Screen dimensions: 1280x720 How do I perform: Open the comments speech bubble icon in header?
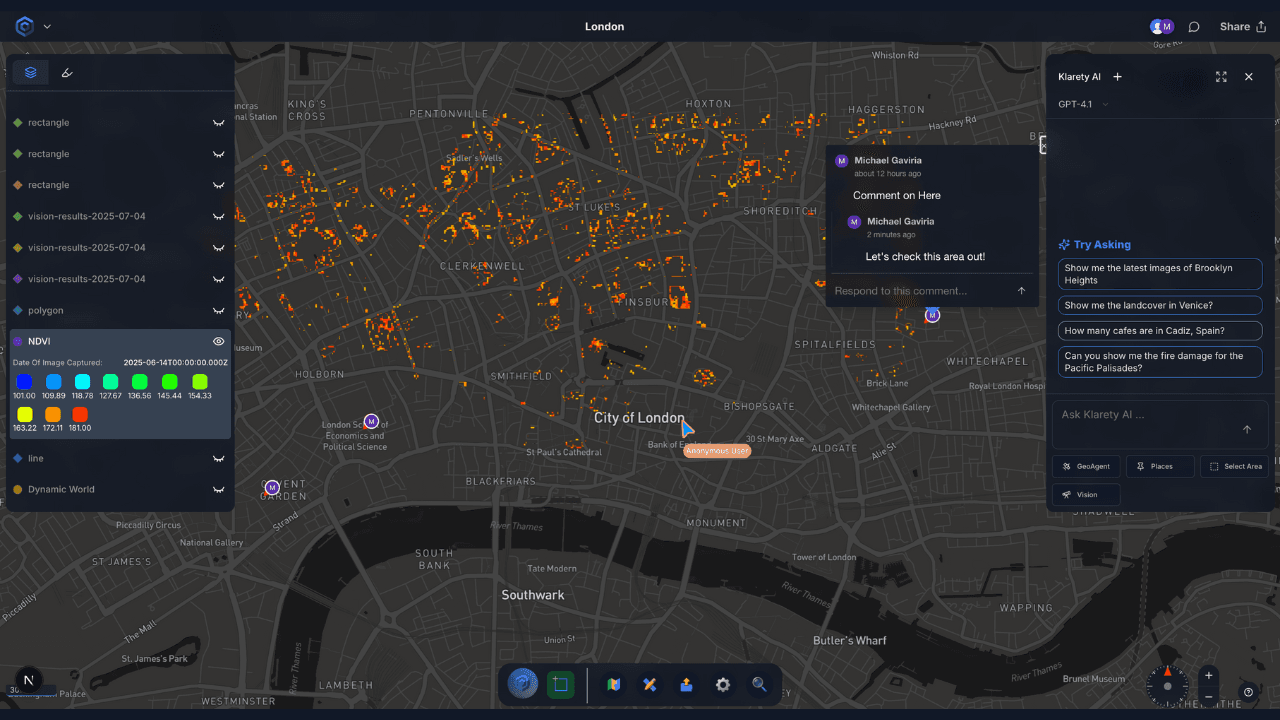[x=1194, y=27]
